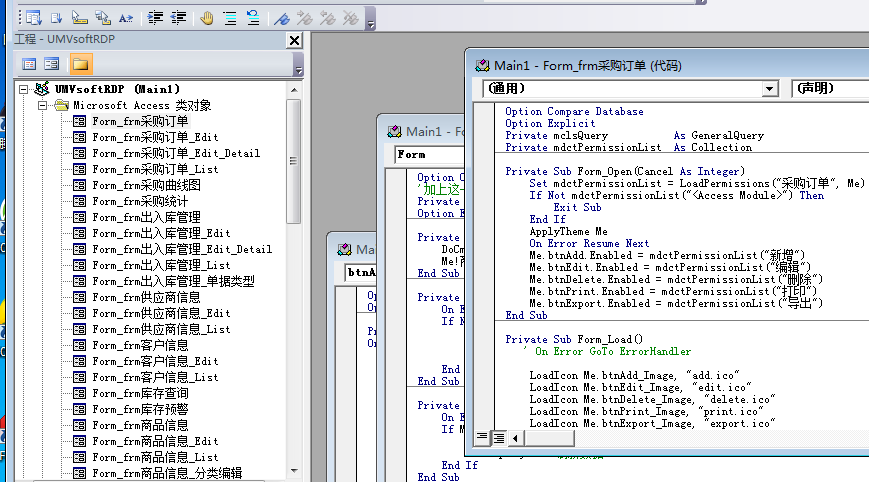Image resolution: width=869 pixels, height=482 pixels.
Task: Select Form_frm库存预警 tree item
Action: tap(140, 410)
